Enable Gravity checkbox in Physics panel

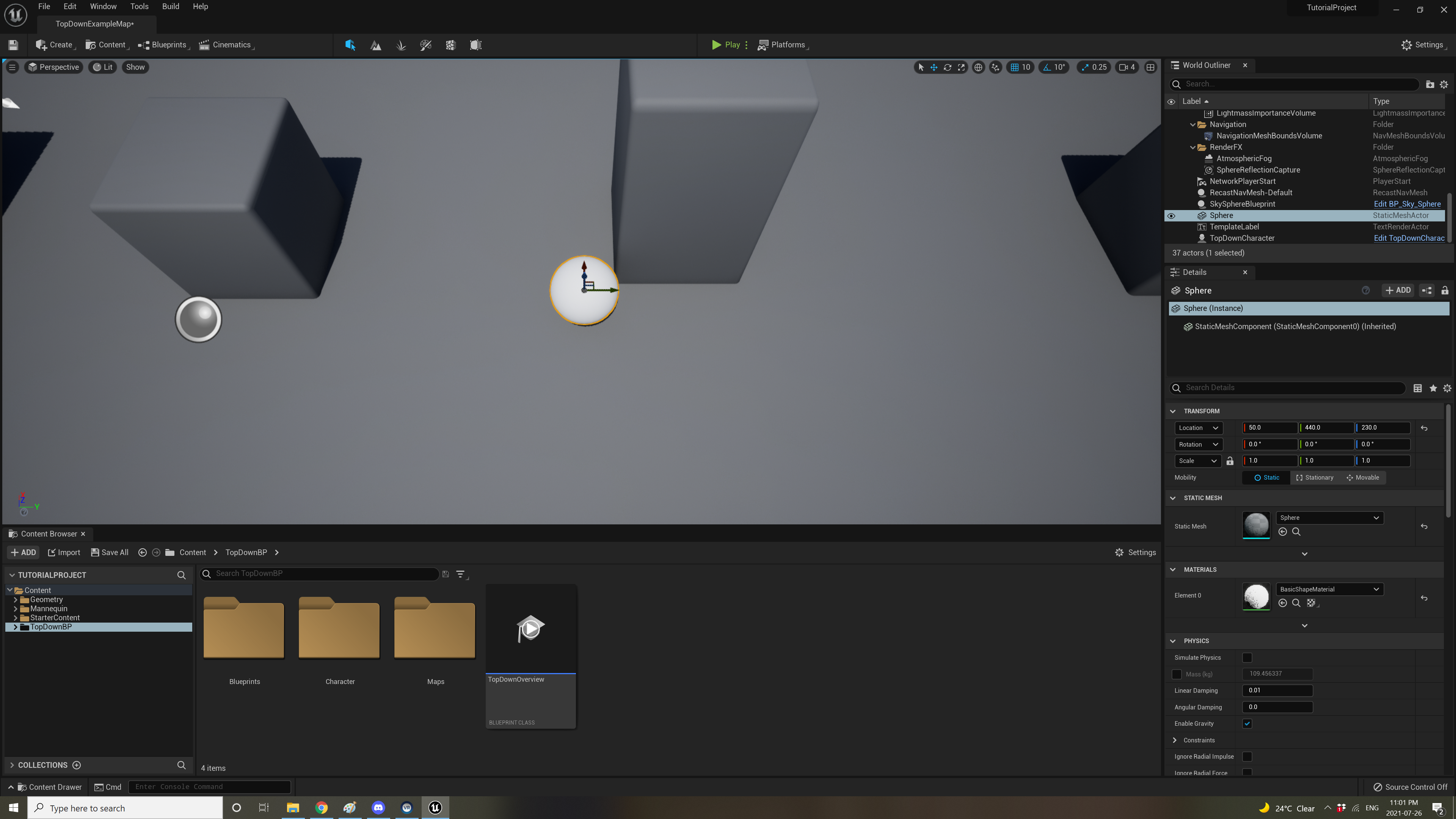tap(1247, 723)
